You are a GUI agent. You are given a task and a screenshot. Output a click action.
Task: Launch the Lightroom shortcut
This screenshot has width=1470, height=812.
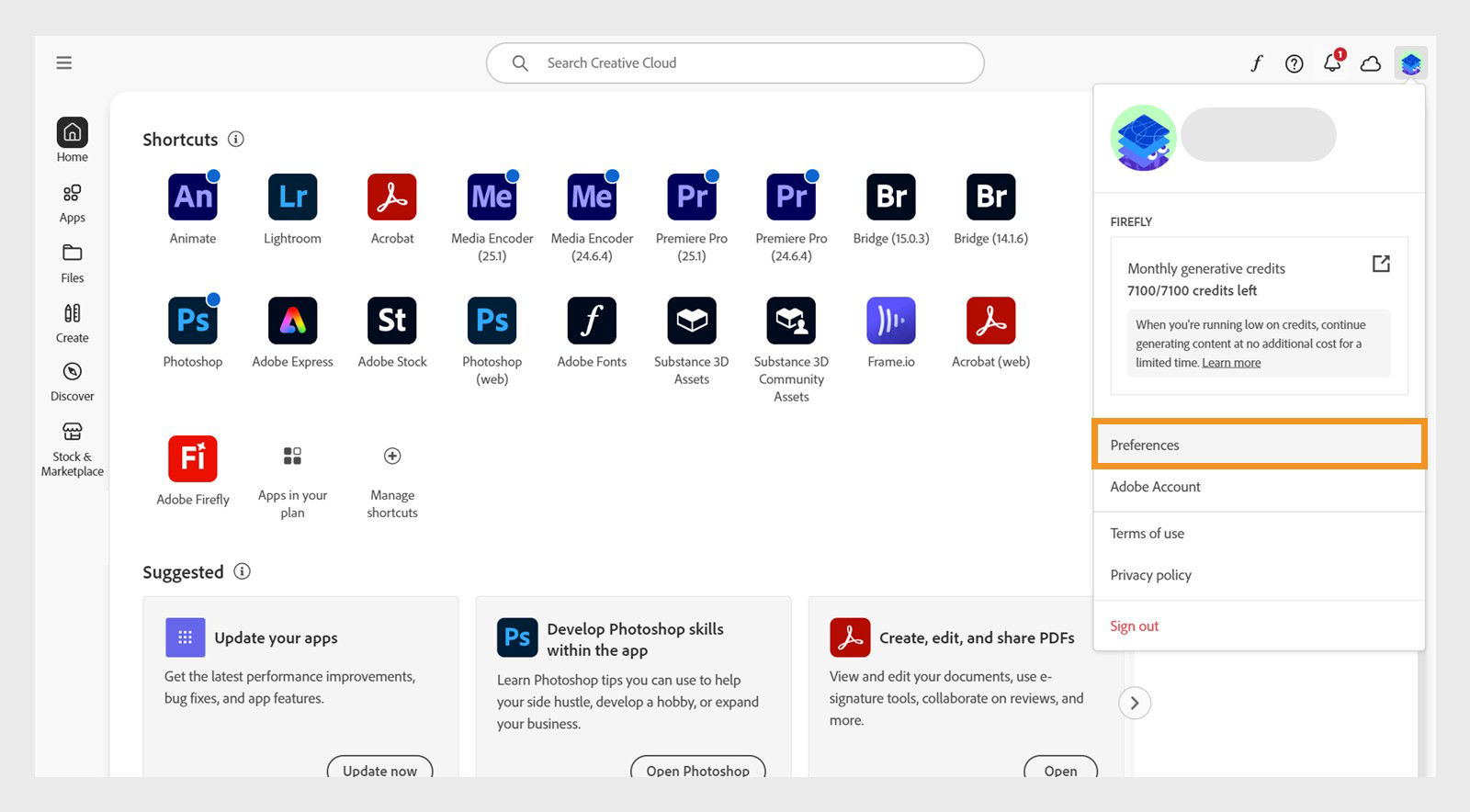pyautogui.click(x=292, y=197)
